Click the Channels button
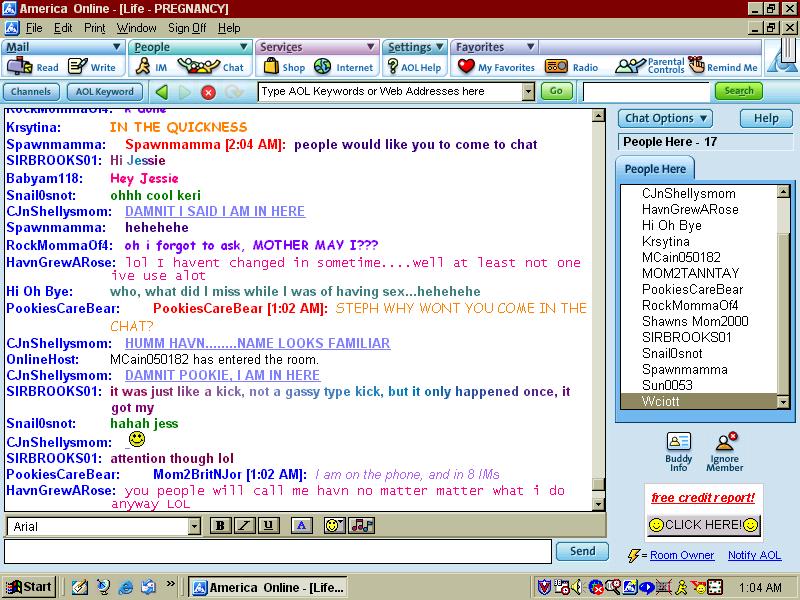The height and width of the screenshot is (600, 800). (31, 92)
